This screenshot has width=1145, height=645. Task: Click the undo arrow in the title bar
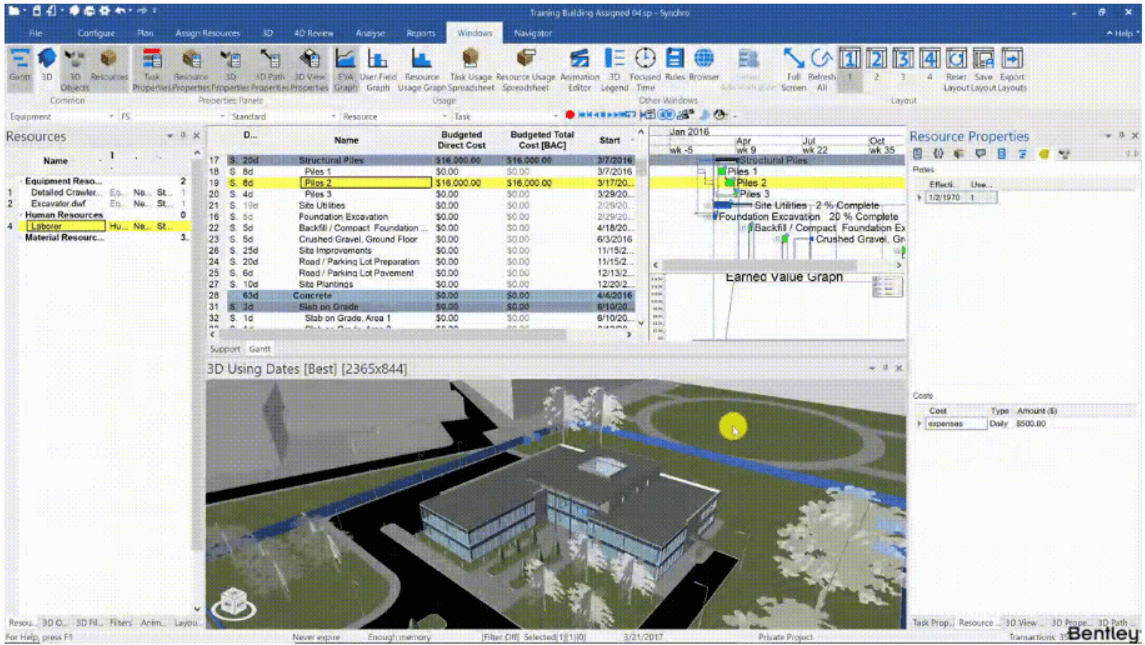[120, 11]
